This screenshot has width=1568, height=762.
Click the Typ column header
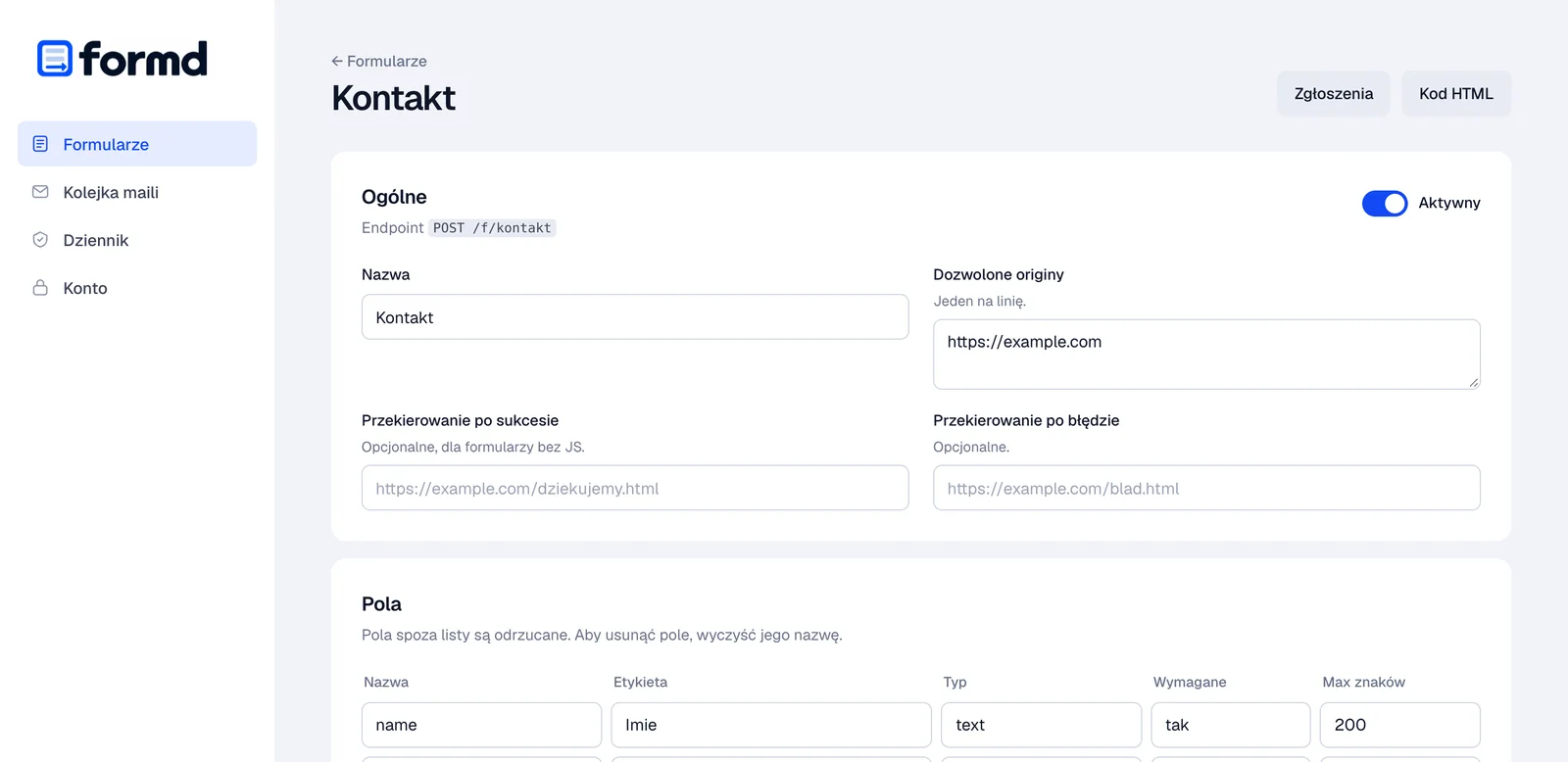pyautogui.click(x=955, y=682)
